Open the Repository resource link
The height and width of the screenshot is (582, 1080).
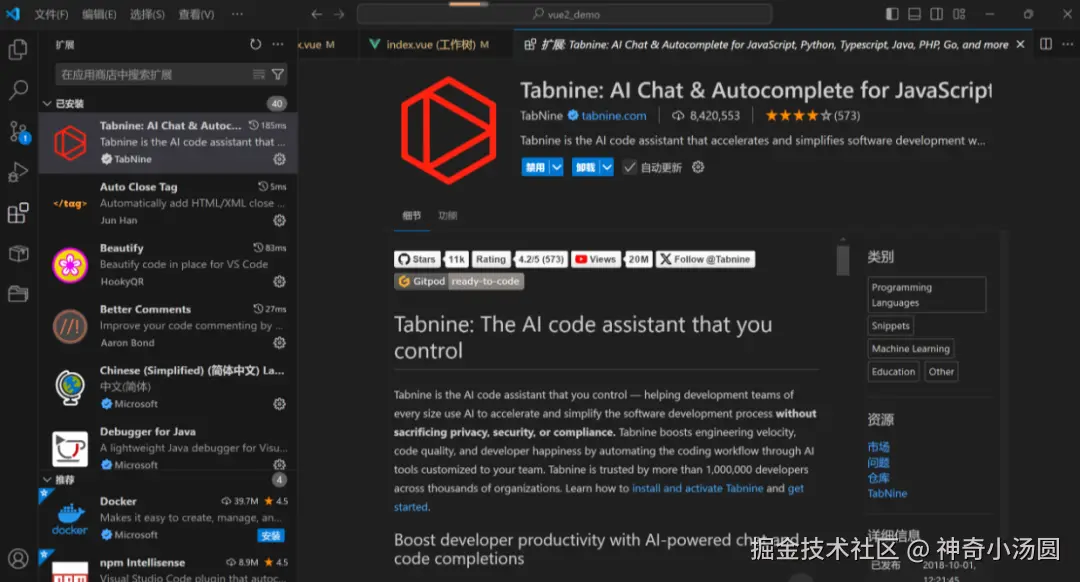[x=878, y=478]
